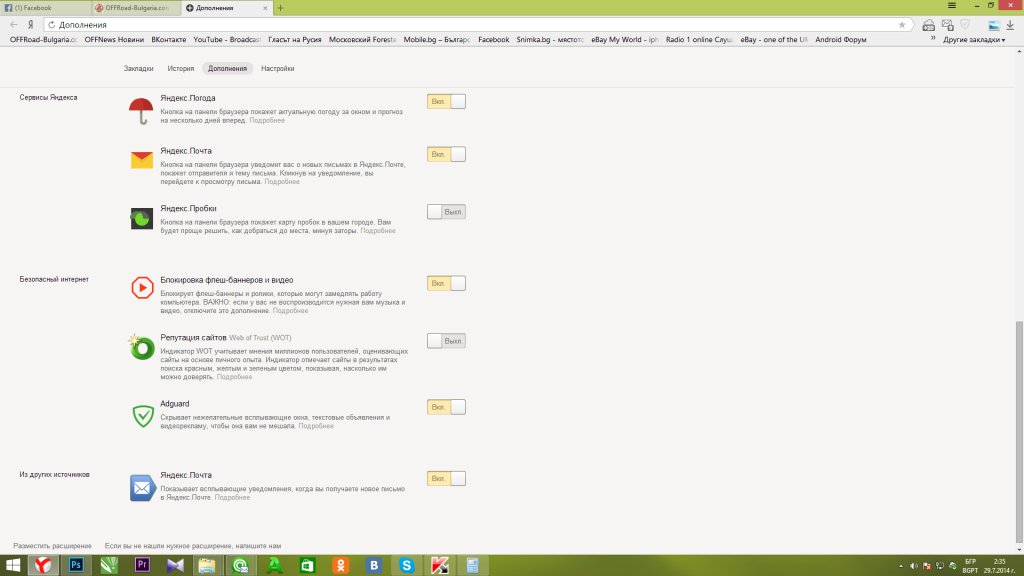The image size is (1024, 576).
Task: Open a new browser tab
Action: pos(281,8)
